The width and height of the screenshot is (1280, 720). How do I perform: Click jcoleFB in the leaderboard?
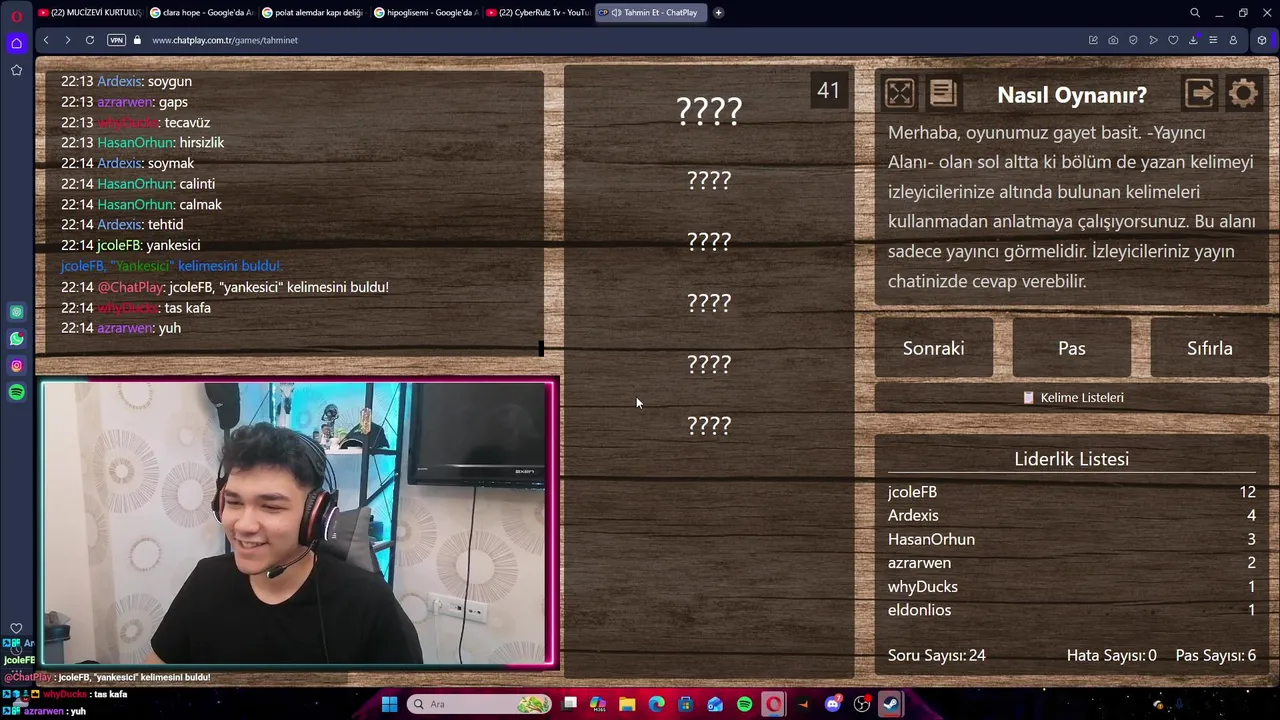(x=912, y=492)
